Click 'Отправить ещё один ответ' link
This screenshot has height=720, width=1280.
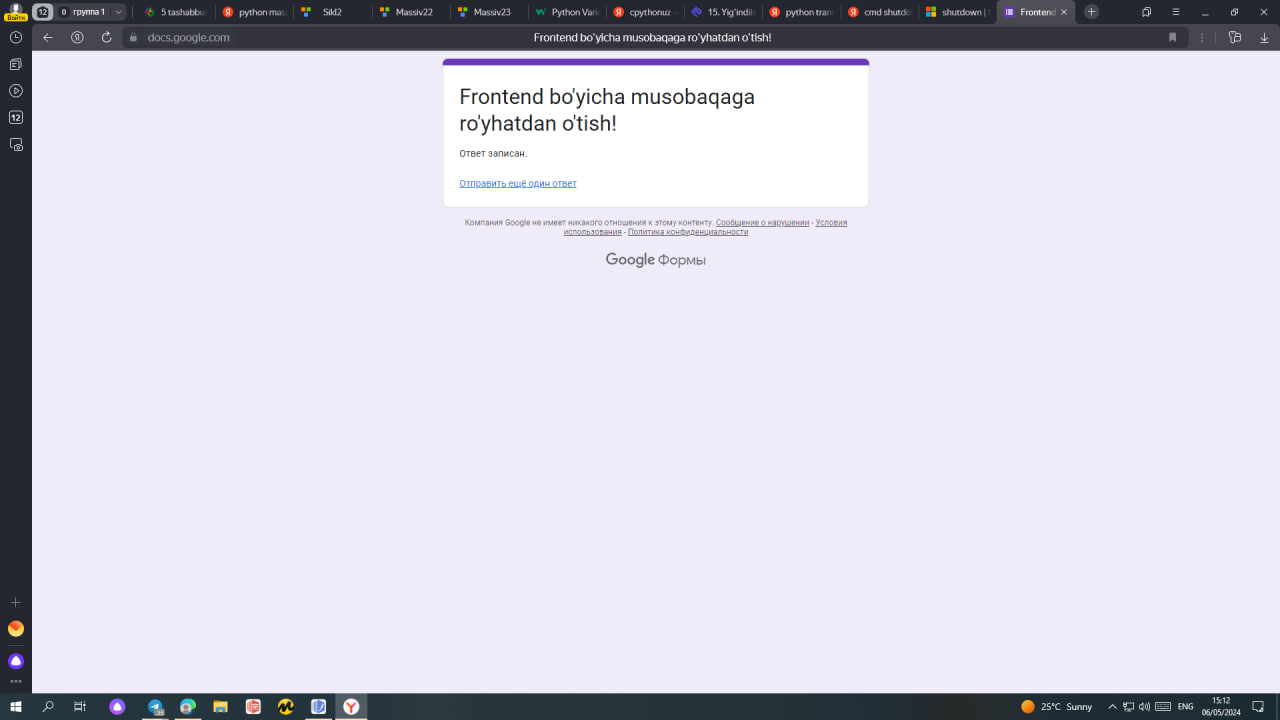[x=517, y=184]
